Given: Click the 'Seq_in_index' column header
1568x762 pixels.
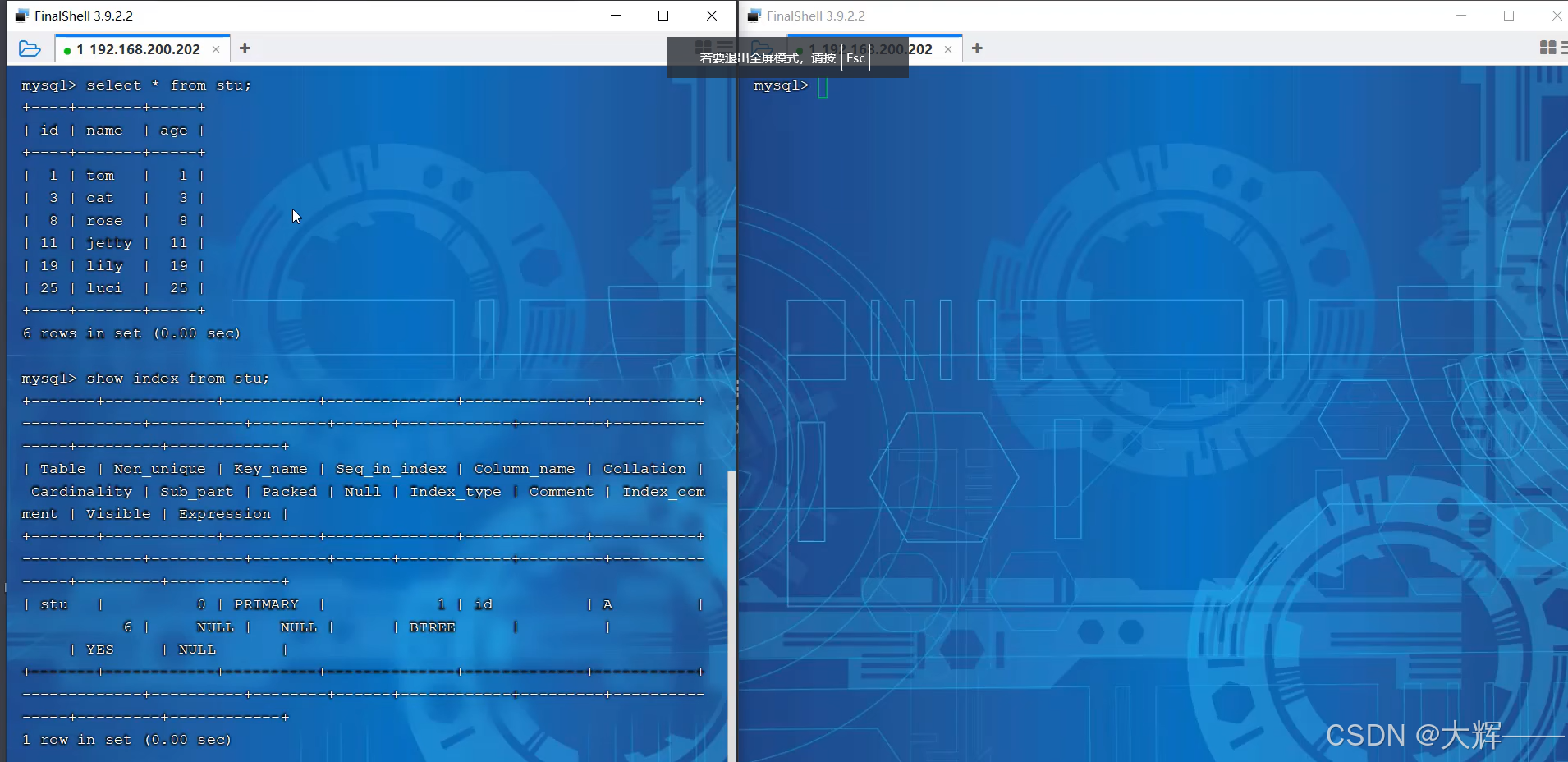Looking at the screenshot, I should (391, 469).
